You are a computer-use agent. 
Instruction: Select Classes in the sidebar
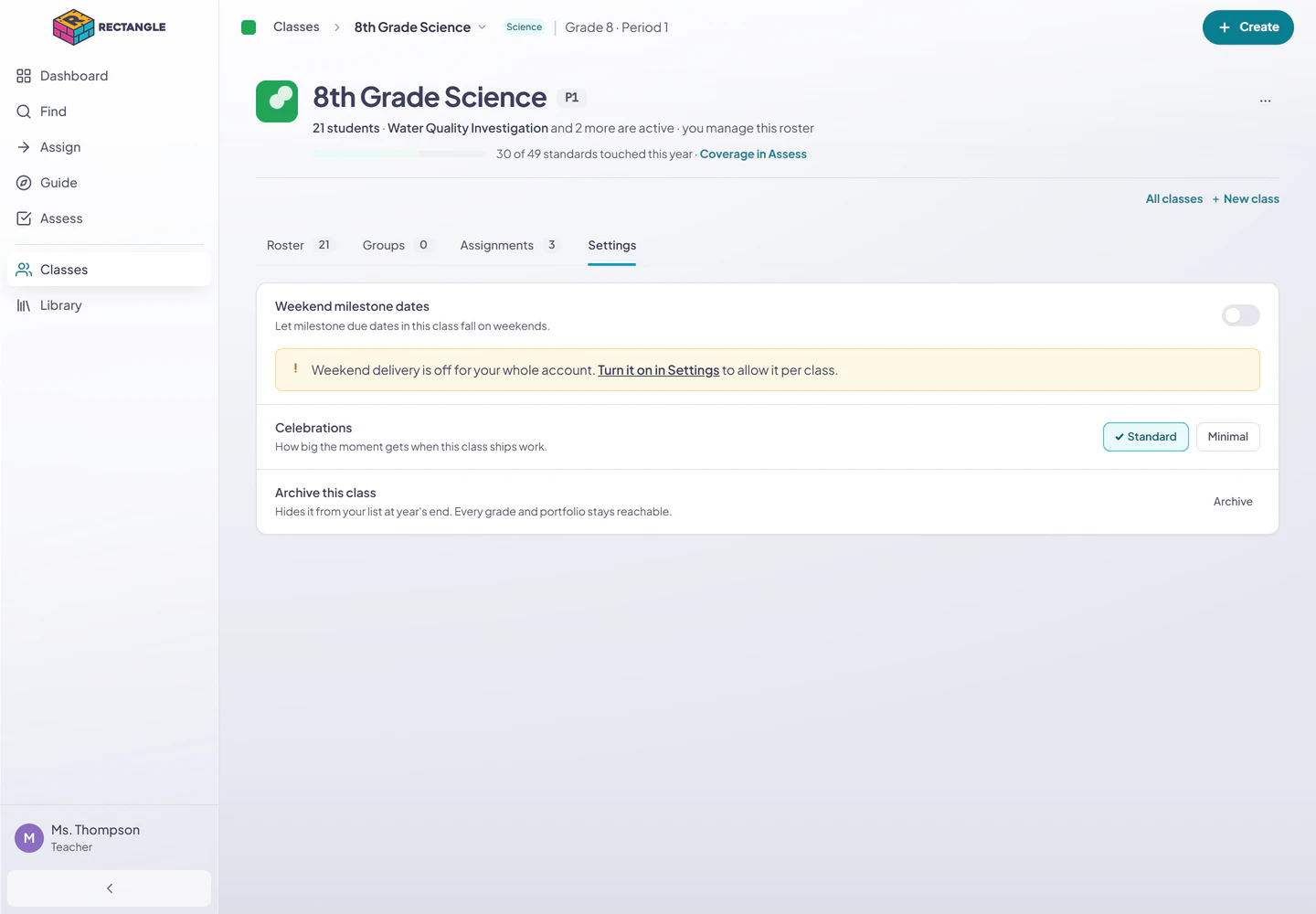pyautogui.click(x=109, y=270)
